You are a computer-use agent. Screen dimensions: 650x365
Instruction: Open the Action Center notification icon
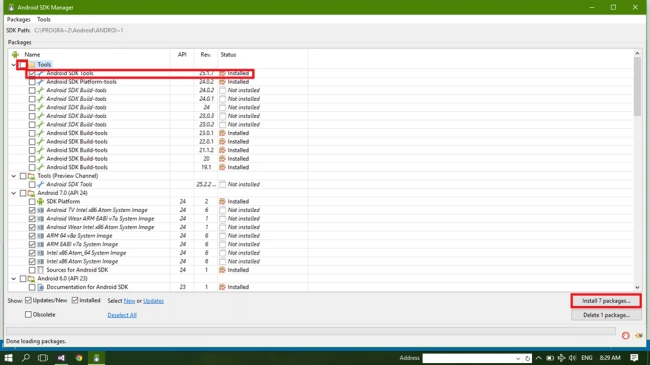coord(634,358)
